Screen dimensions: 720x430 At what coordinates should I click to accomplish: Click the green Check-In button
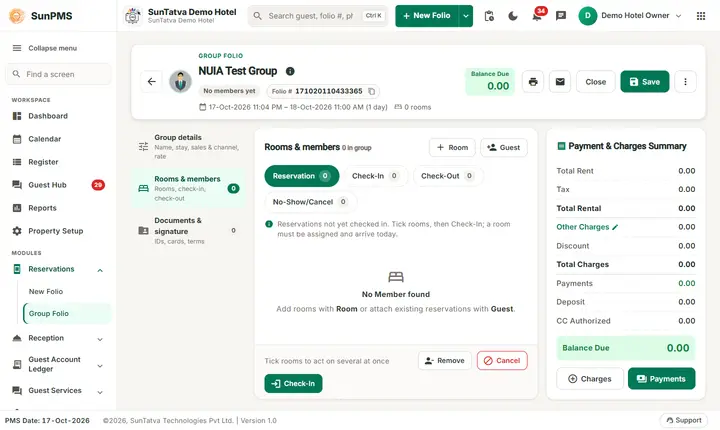pos(293,384)
